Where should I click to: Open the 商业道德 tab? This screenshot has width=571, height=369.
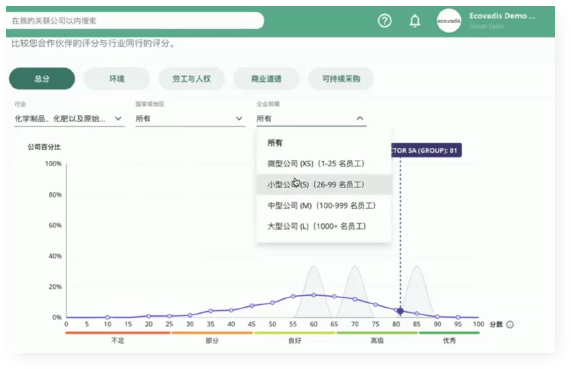[266, 78]
